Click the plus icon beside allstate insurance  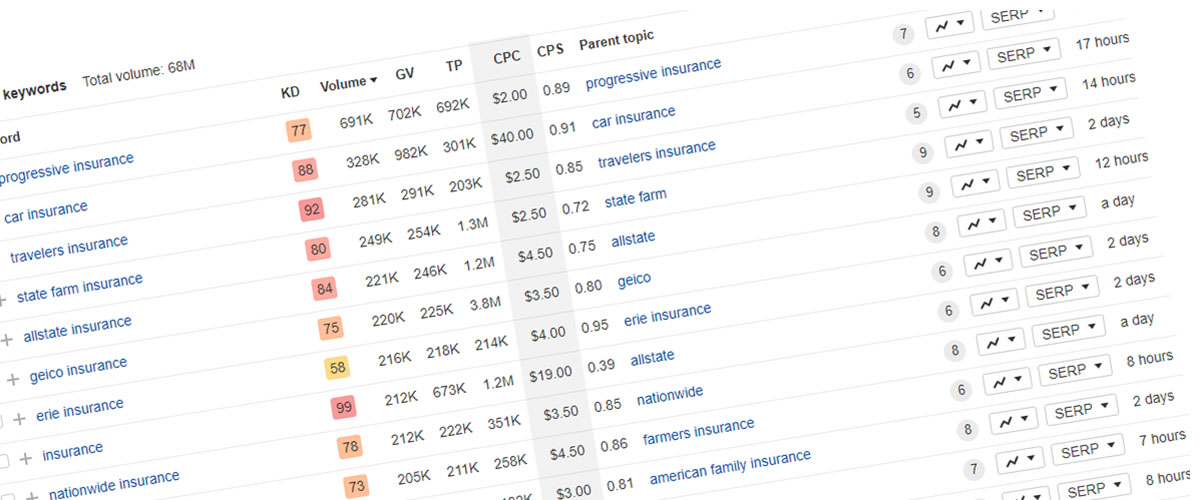point(7,339)
